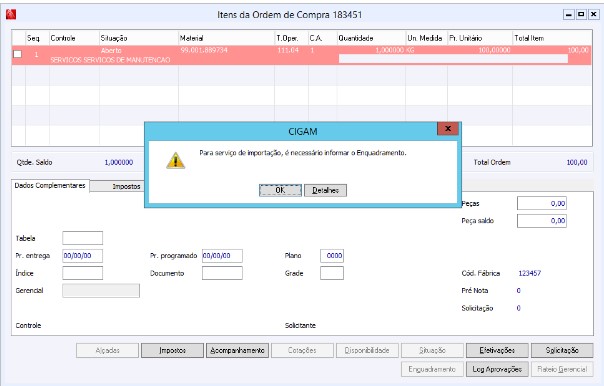Click the Quantidade column header
The image size is (604, 386).
click(371, 38)
